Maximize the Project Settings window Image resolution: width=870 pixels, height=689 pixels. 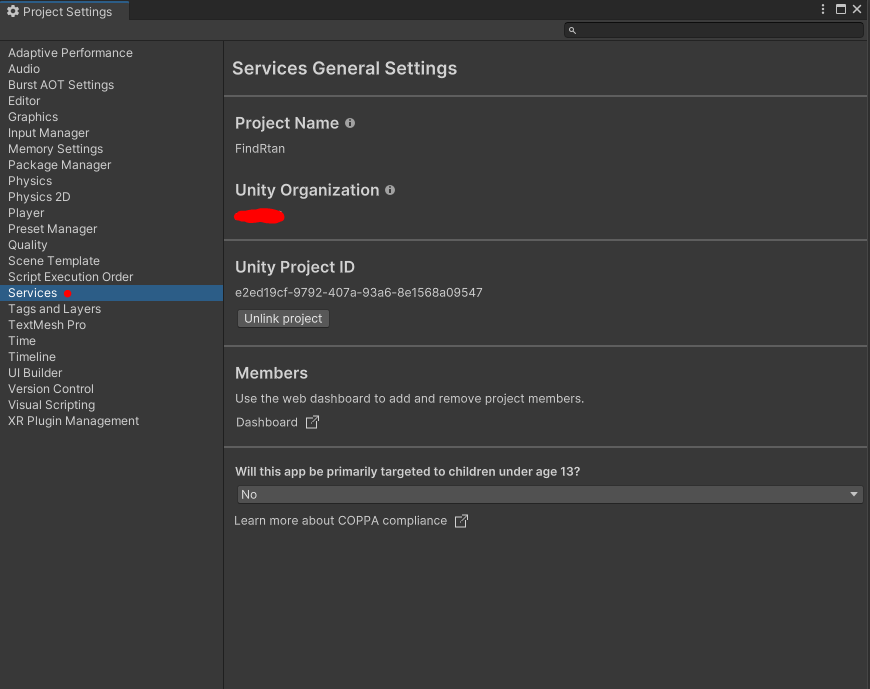[x=841, y=9]
